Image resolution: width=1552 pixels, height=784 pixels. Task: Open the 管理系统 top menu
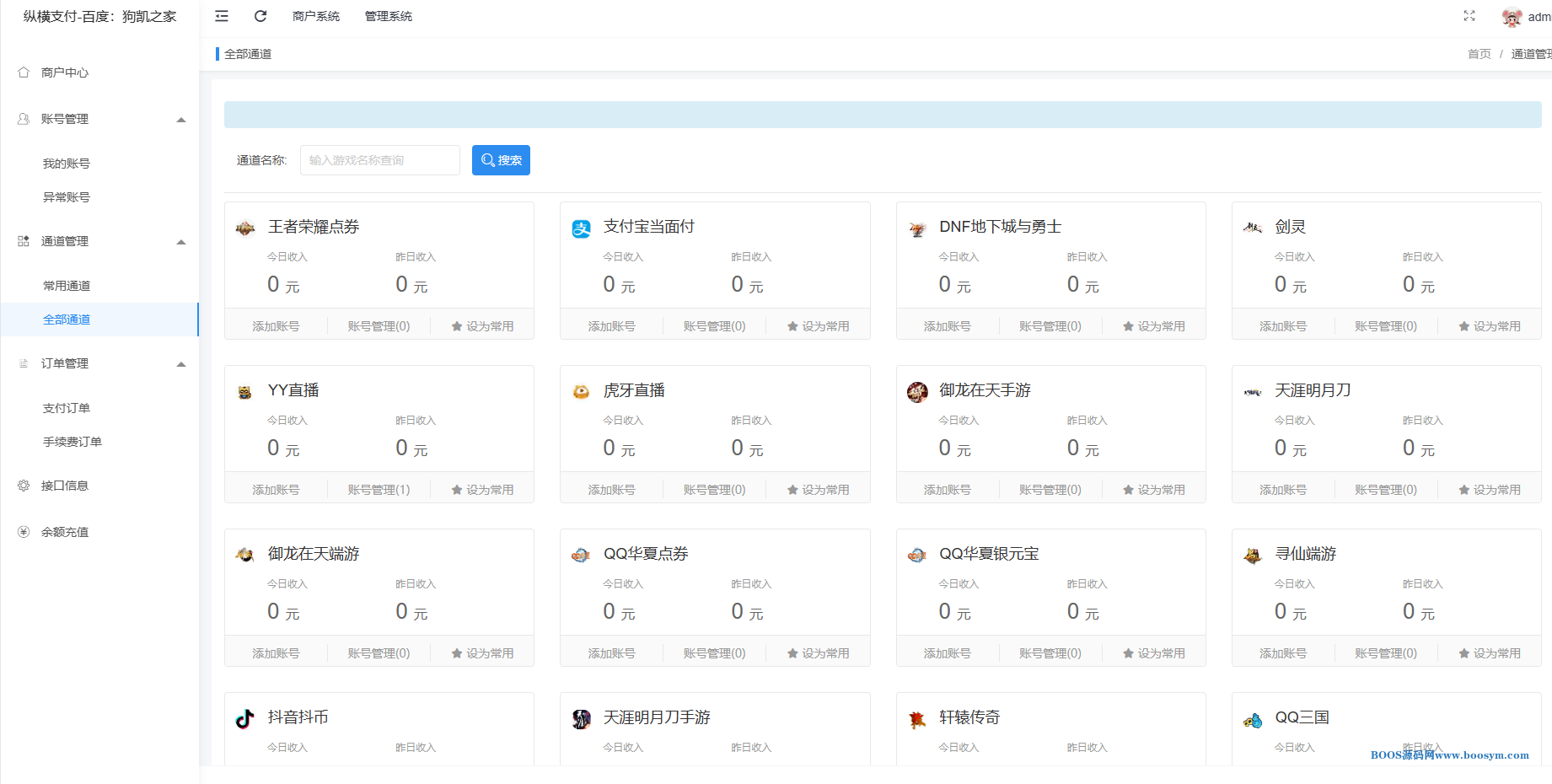coord(389,16)
